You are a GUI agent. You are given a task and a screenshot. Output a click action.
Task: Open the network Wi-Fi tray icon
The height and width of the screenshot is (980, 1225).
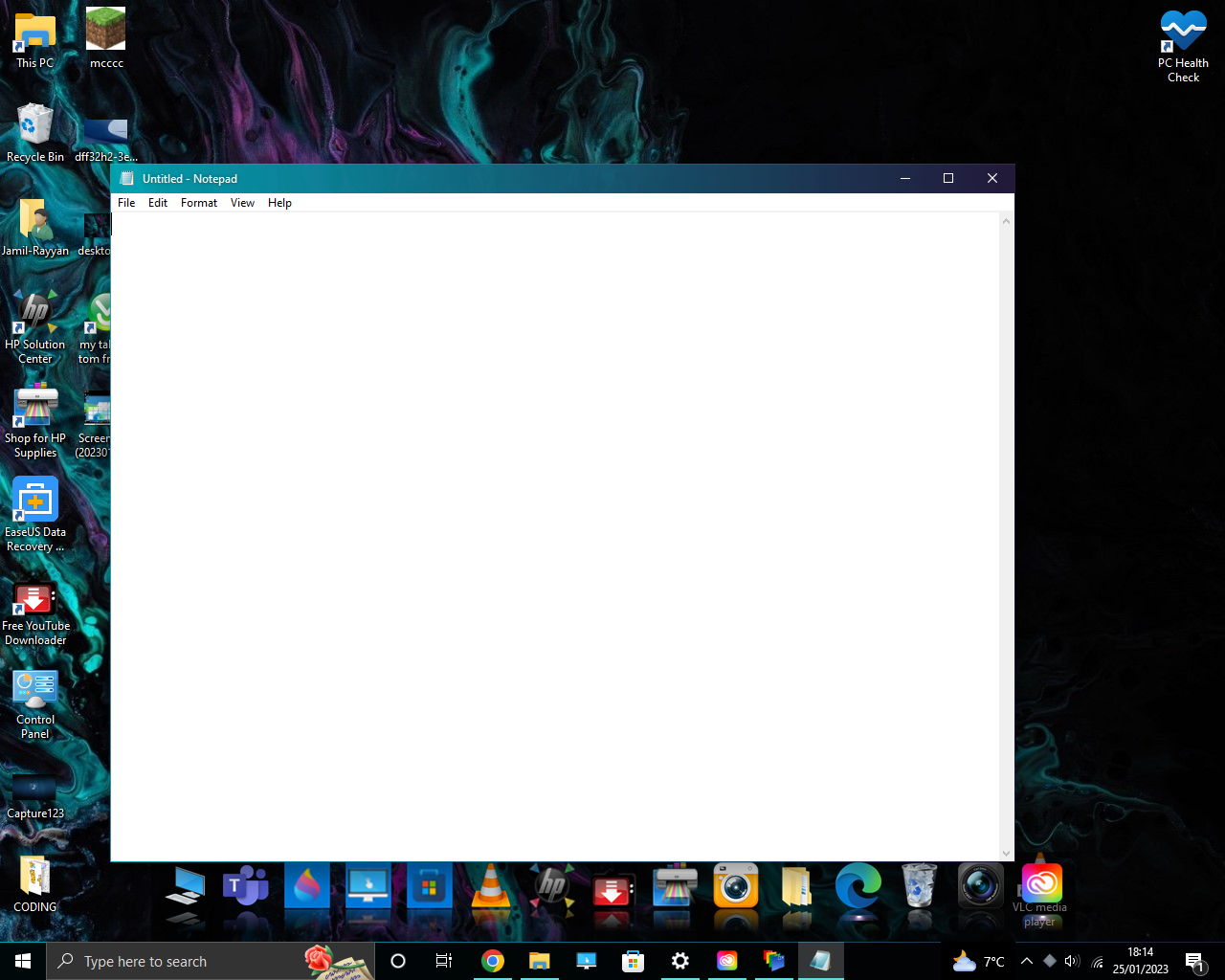tap(1097, 961)
